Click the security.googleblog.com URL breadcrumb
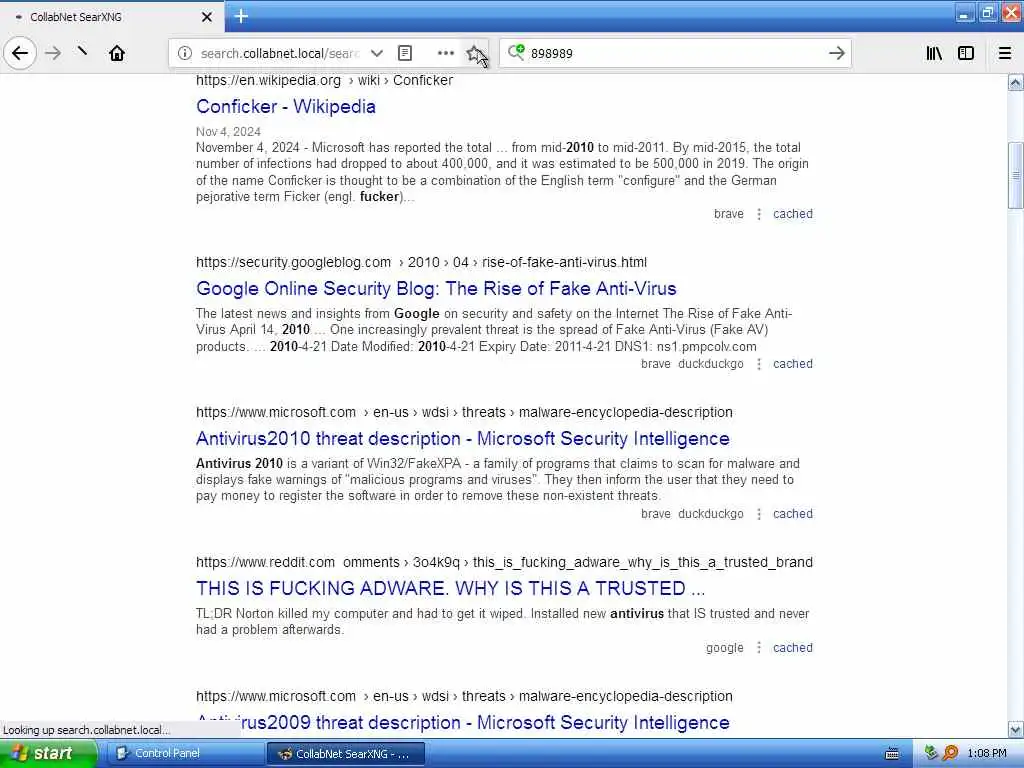Viewport: 1024px width, 768px height. (x=421, y=263)
